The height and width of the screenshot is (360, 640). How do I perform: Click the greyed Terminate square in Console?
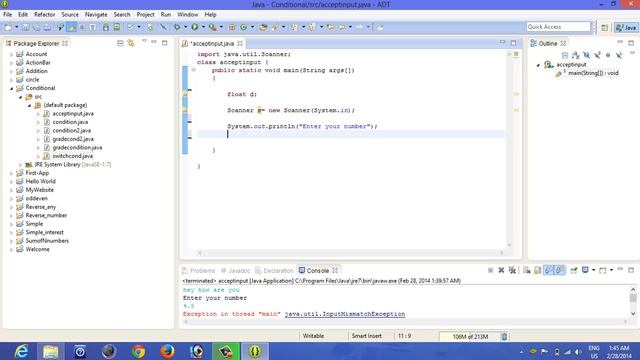491,270
